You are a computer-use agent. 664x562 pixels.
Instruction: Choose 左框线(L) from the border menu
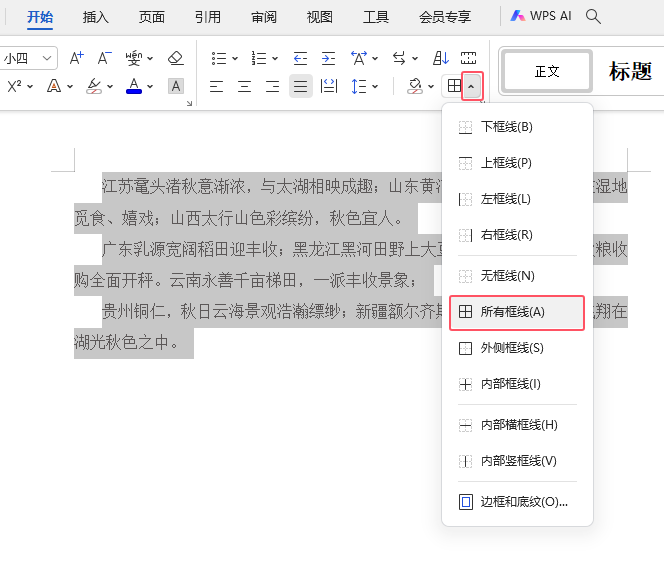pyautogui.click(x=517, y=199)
